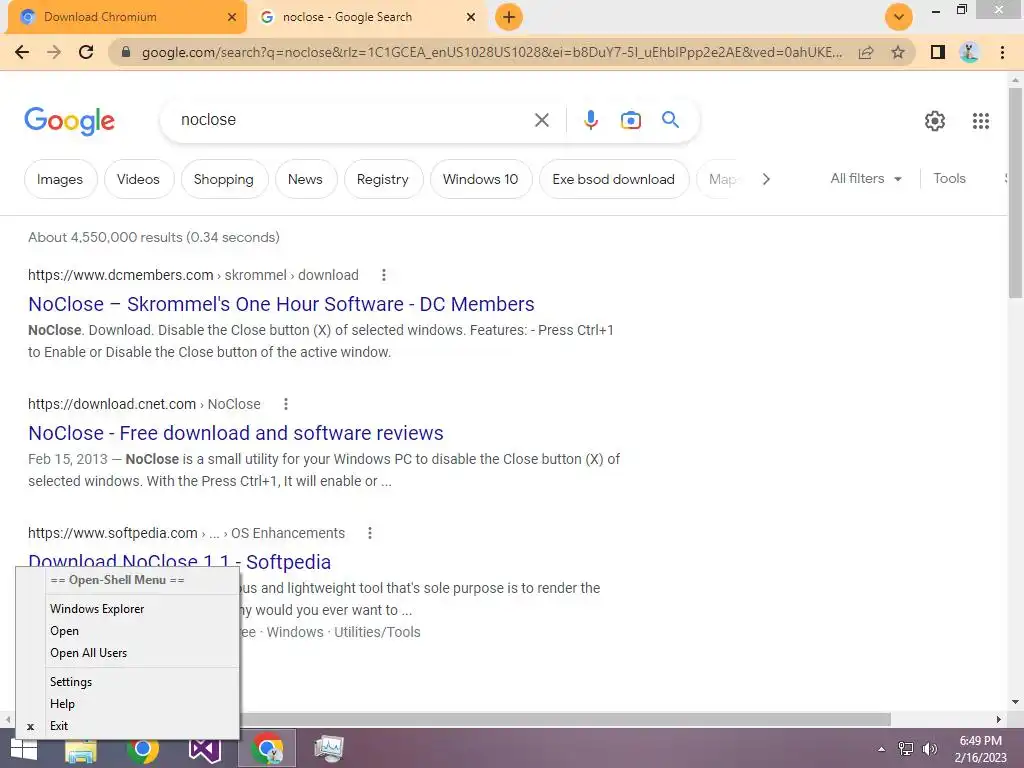The image size is (1024, 768).
Task: Open File Explorer from taskbar
Action: click(81, 748)
